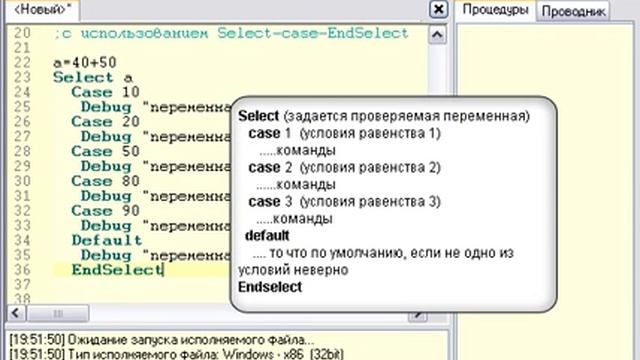Click line number 37 in the gutter
Viewport: 640px width, 360px height.
point(22,285)
